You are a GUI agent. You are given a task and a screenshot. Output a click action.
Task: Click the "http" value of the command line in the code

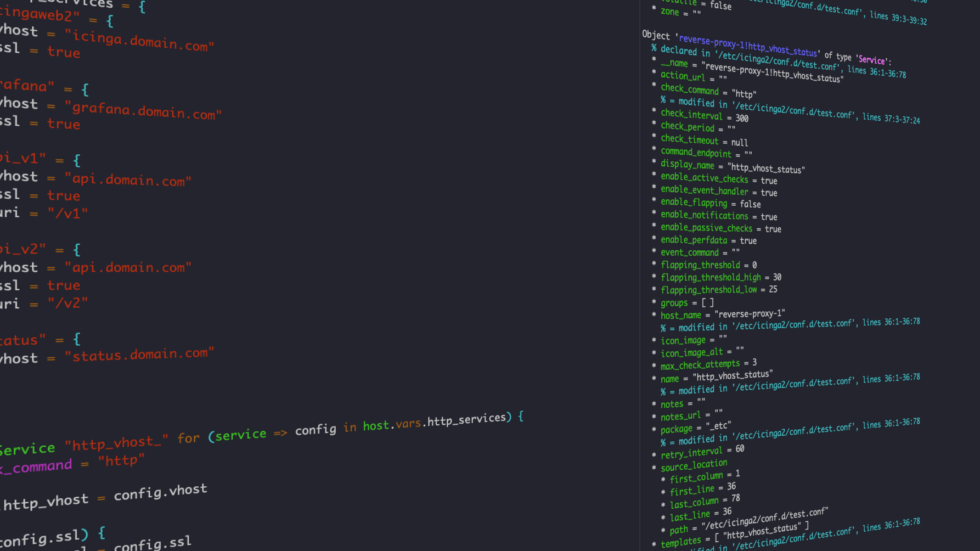[x=121, y=461]
